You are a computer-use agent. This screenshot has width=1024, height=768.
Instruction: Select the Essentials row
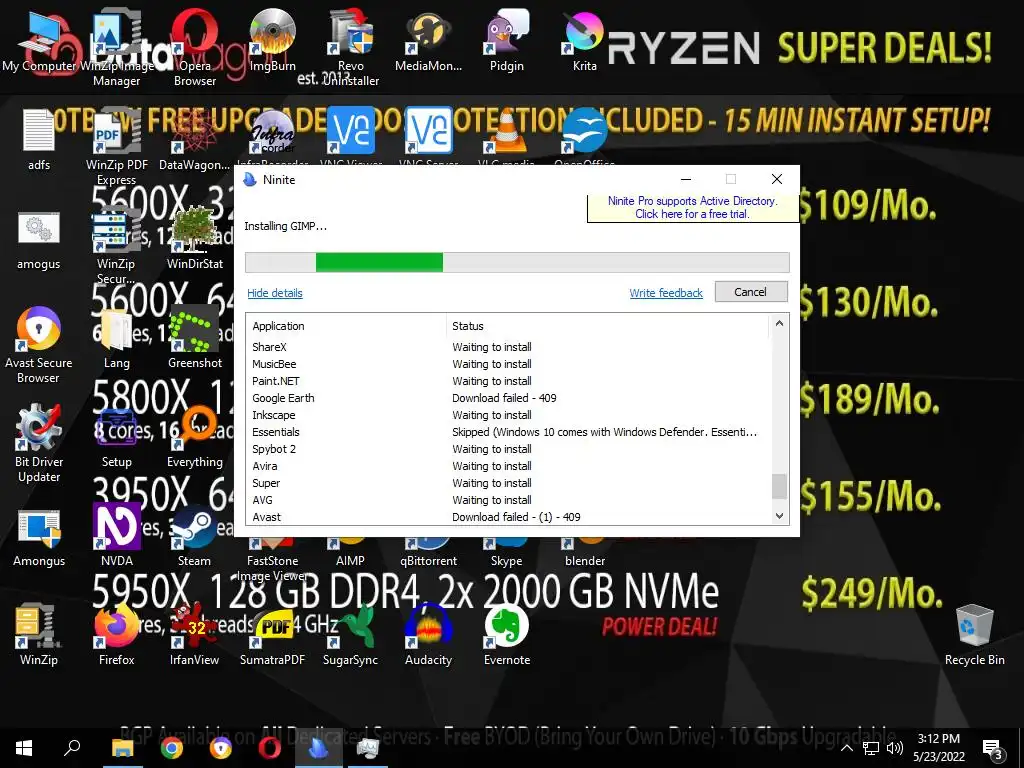click(509, 432)
